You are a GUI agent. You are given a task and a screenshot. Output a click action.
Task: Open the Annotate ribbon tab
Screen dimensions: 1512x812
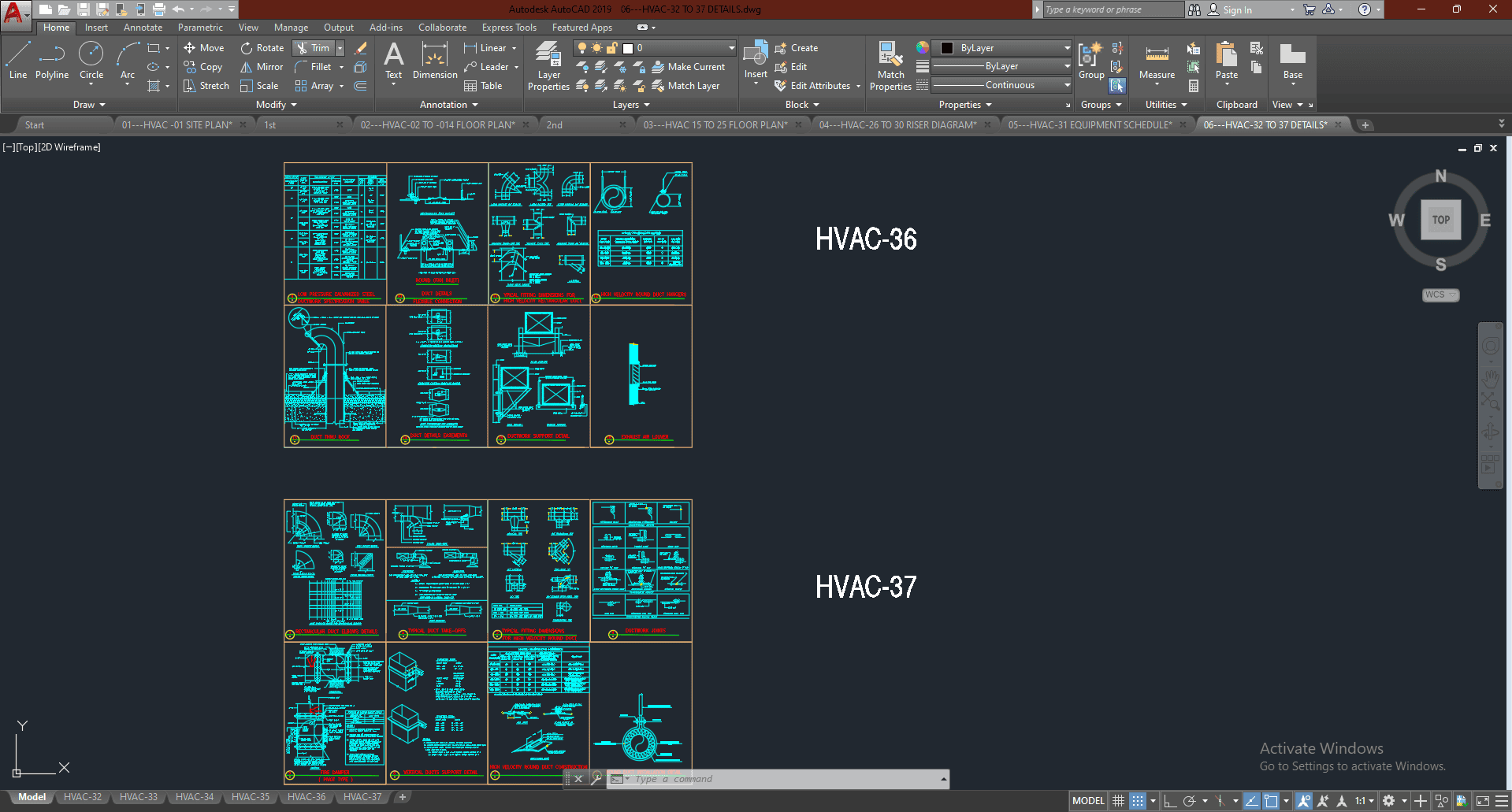(x=143, y=28)
